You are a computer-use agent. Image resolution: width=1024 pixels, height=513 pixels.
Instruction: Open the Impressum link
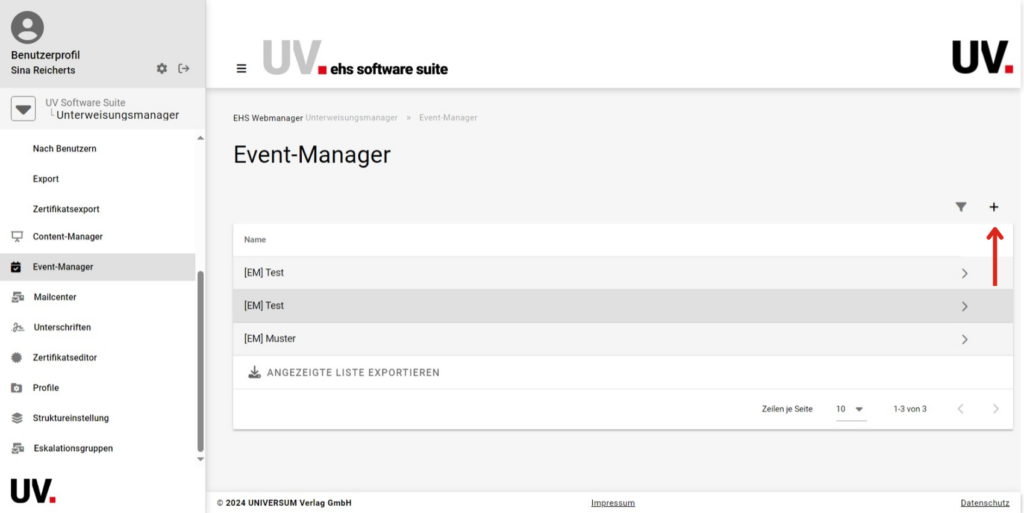pyautogui.click(x=612, y=503)
